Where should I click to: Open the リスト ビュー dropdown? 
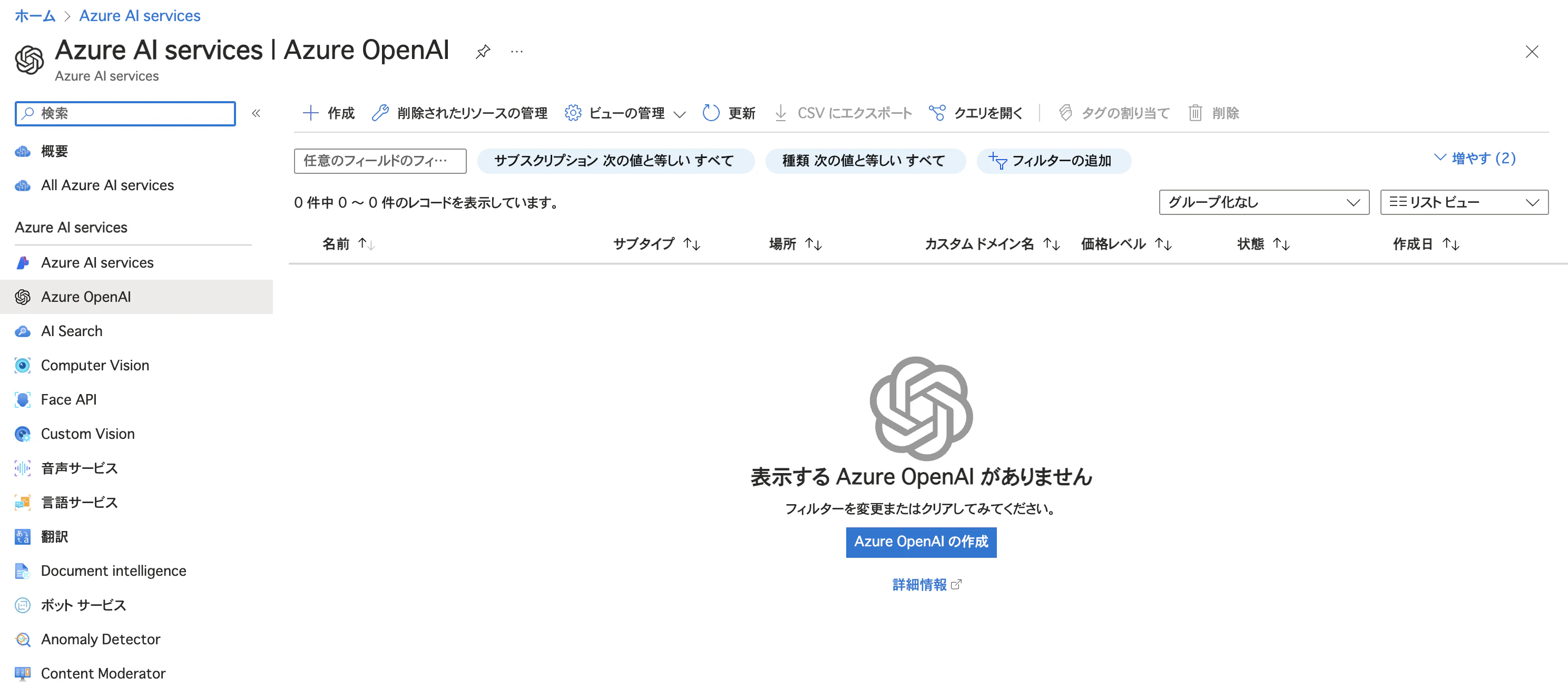1464,202
